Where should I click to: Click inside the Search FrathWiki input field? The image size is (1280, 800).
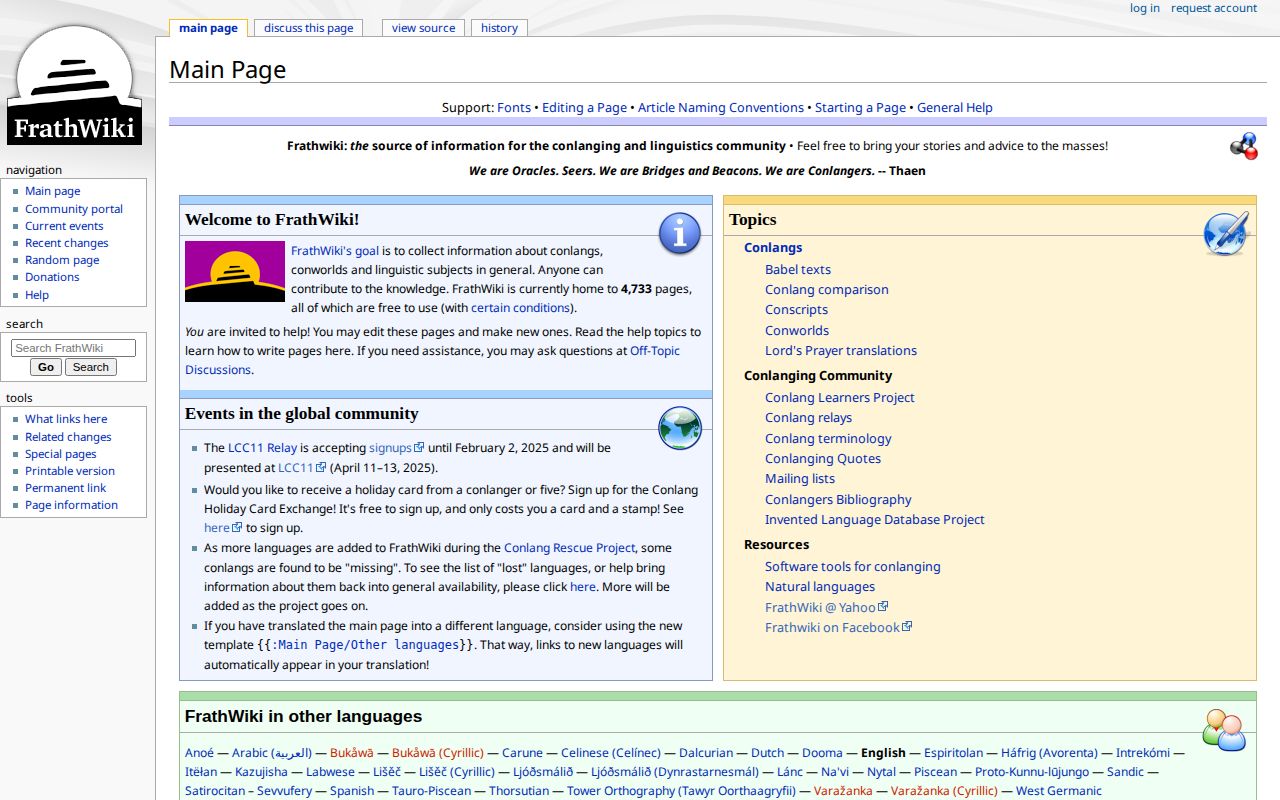(73, 347)
